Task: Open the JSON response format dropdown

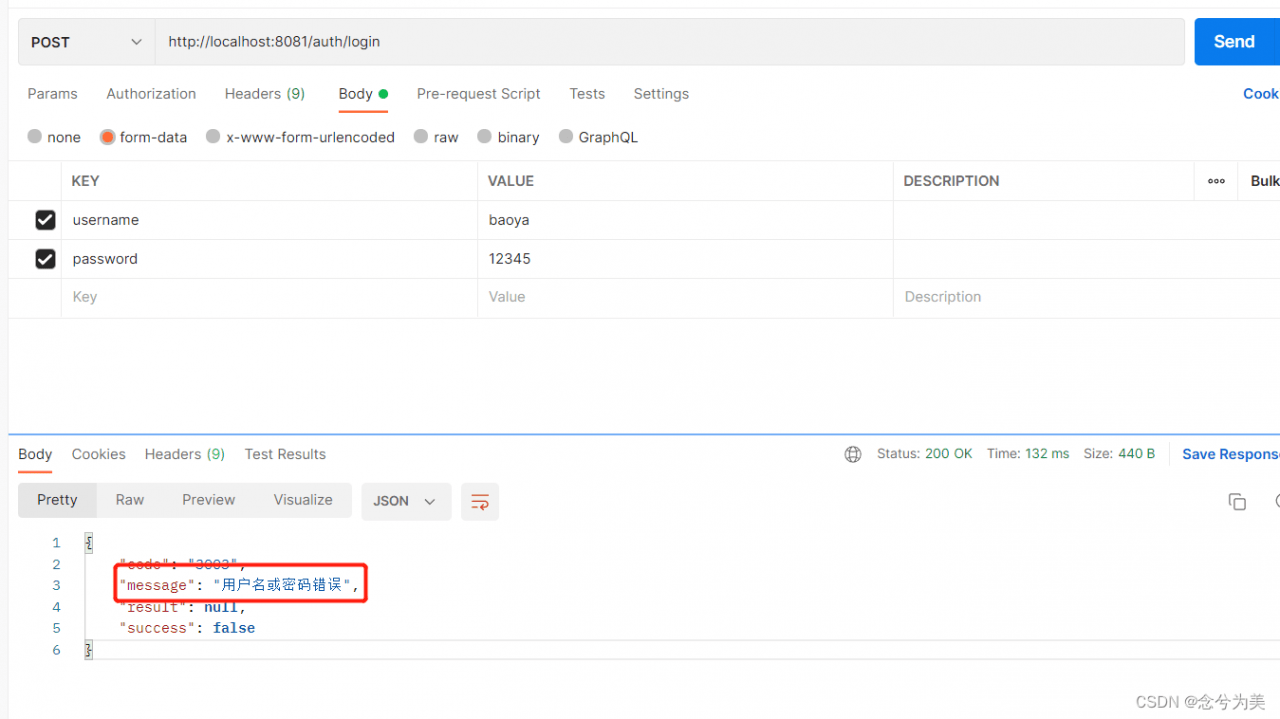Action: click(406, 501)
